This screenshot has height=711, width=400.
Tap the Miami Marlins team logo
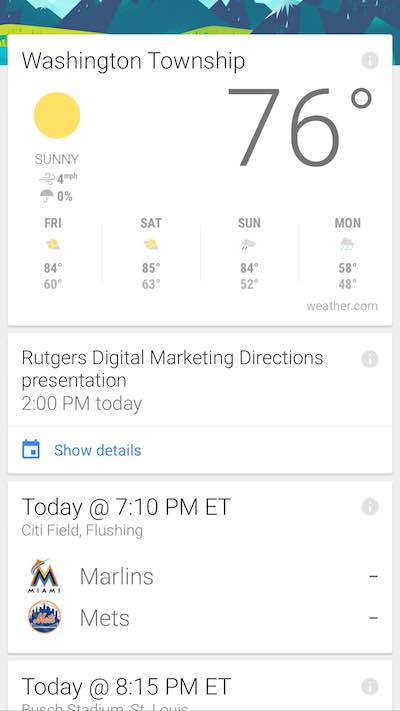(x=44, y=576)
